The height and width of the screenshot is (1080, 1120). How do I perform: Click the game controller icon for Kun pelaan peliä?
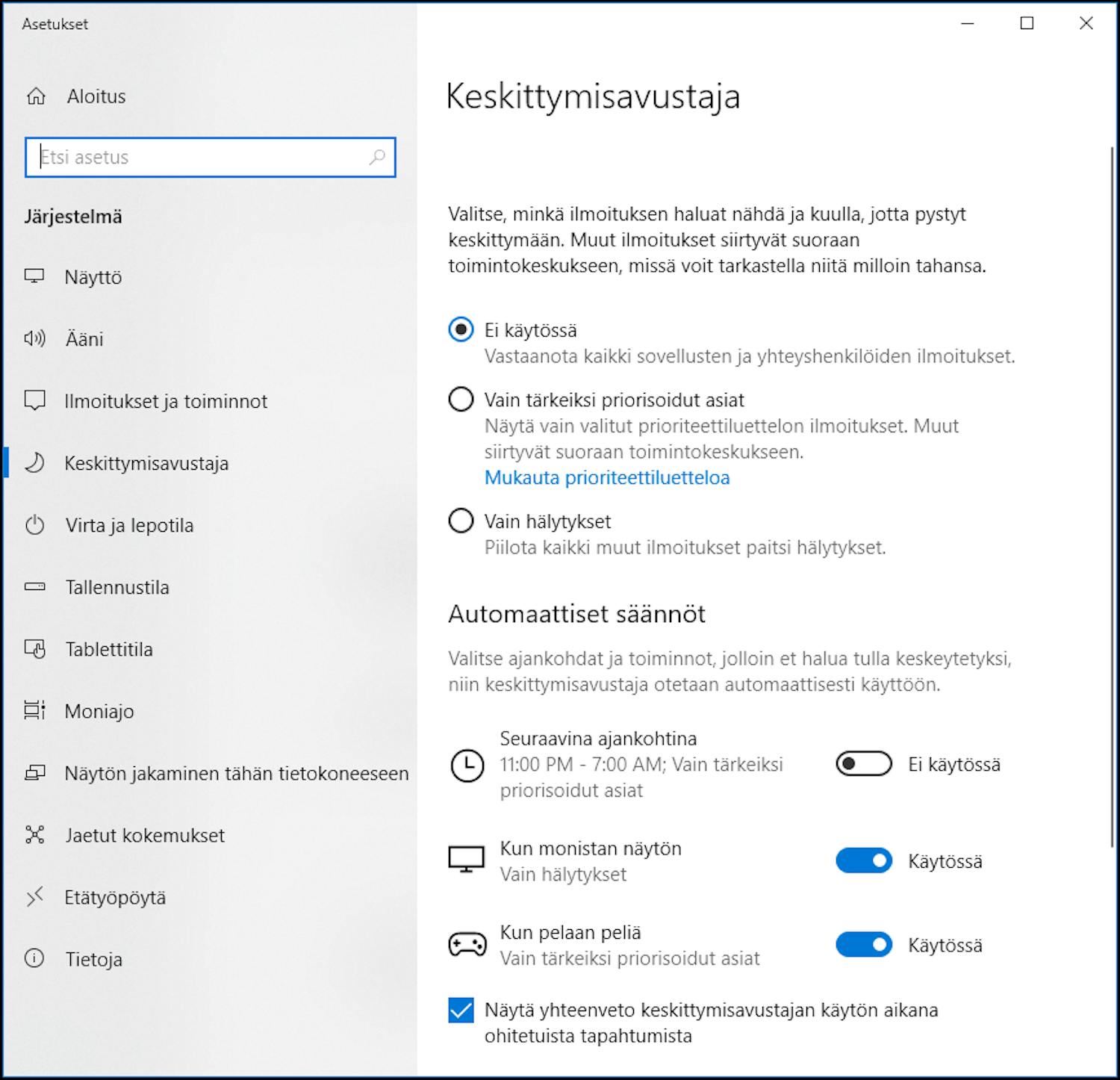[467, 943]
